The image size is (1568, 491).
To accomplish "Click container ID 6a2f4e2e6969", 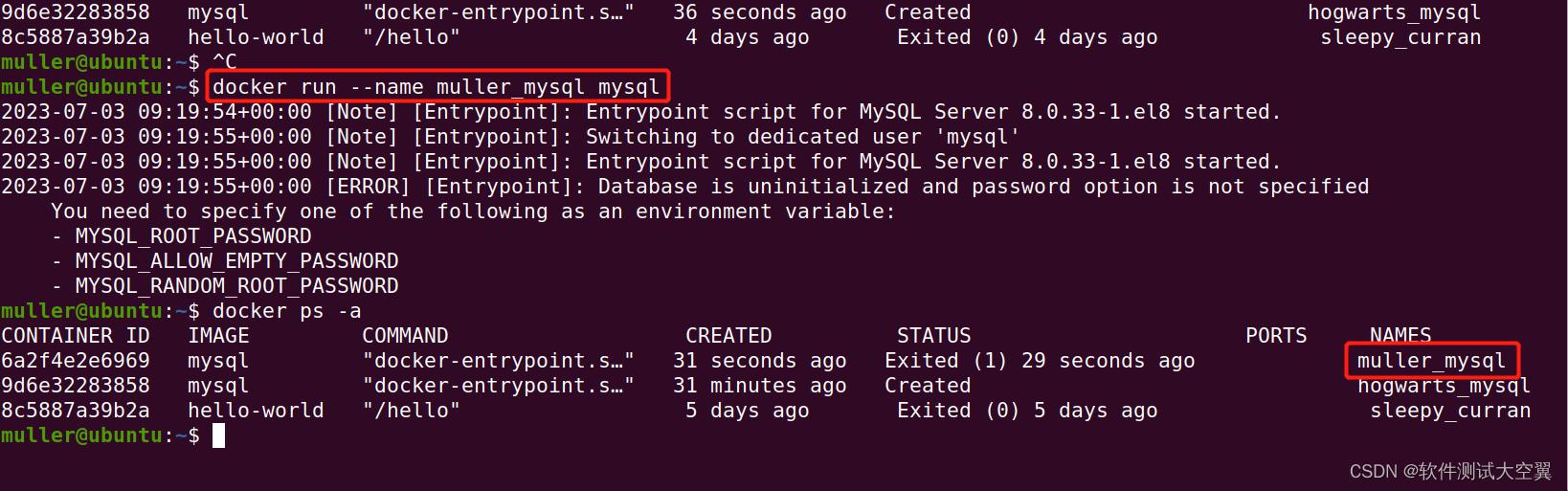I will 76,361.
